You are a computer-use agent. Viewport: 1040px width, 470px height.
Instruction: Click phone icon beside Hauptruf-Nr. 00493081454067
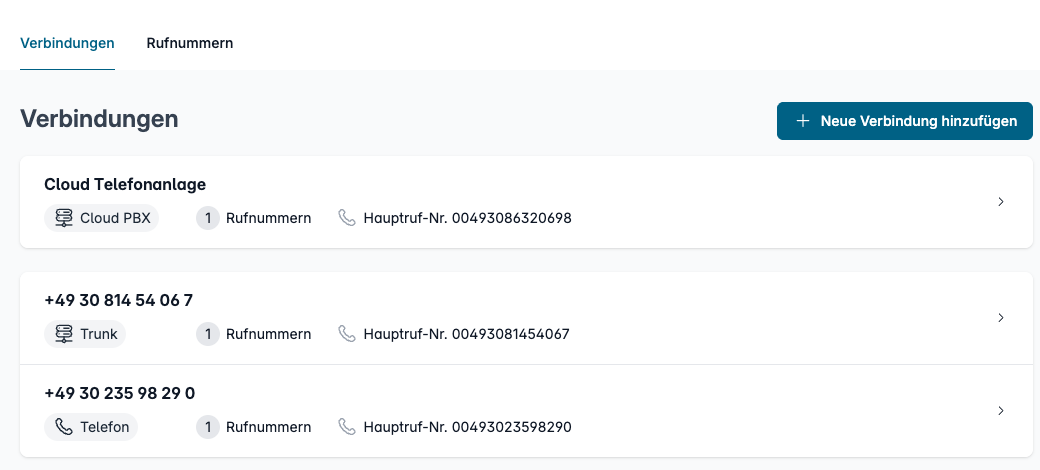[348, 334]
